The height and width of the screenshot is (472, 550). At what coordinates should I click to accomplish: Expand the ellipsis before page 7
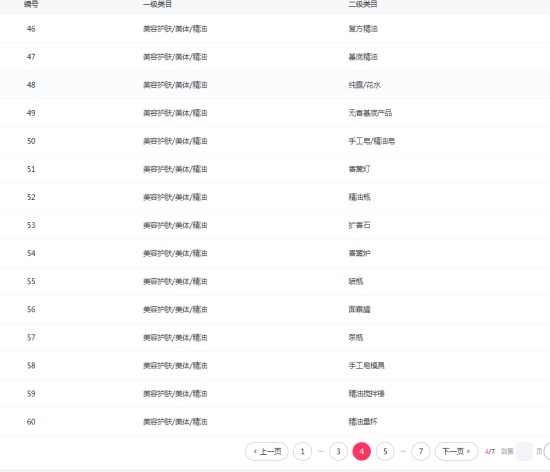403,451
